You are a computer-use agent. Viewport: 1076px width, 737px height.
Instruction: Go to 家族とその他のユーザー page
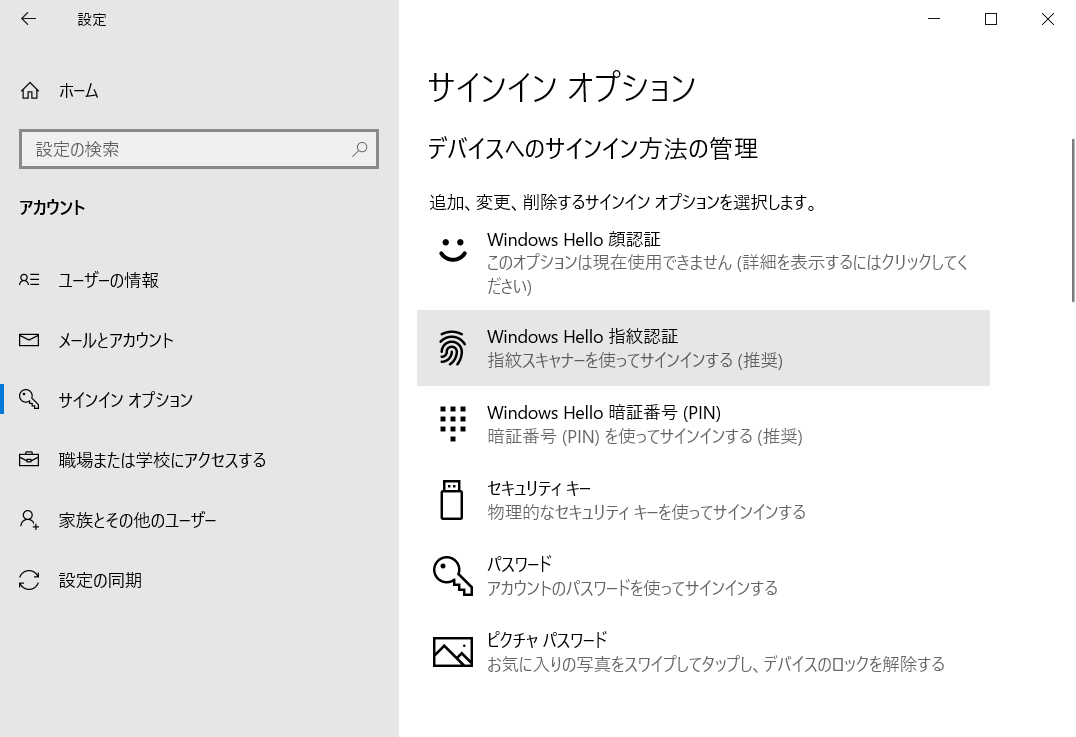(x=137, y=521)
